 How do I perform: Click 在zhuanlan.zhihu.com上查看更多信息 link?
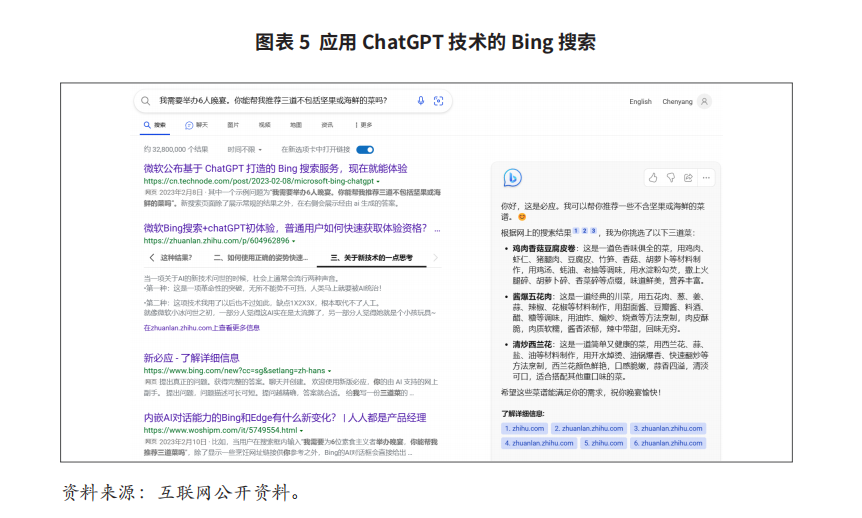click(x=201, y=328)
